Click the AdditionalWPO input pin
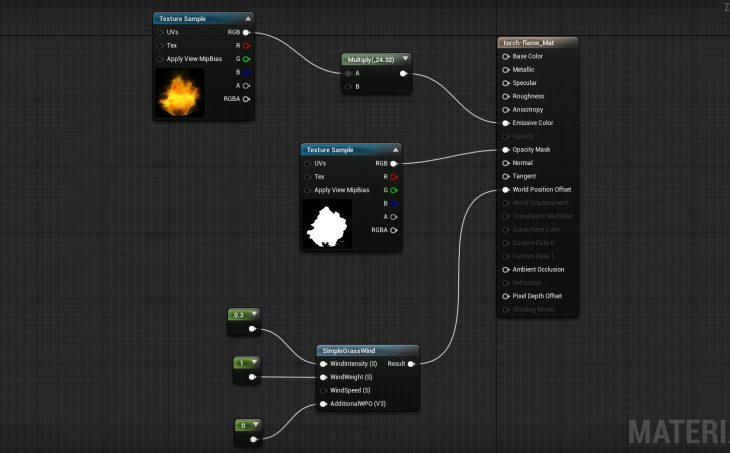 click(324, 404)
